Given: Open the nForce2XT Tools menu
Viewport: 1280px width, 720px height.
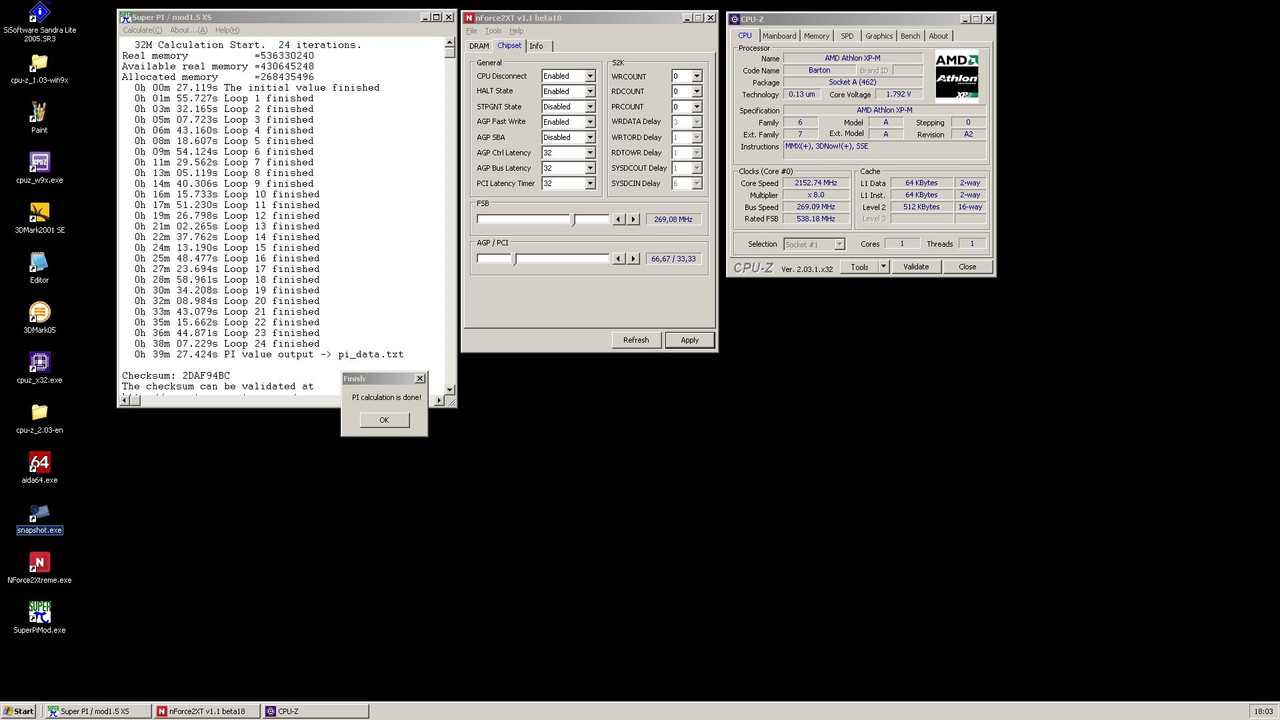Looking at the screenshot, I should click(x=493, y=31).
